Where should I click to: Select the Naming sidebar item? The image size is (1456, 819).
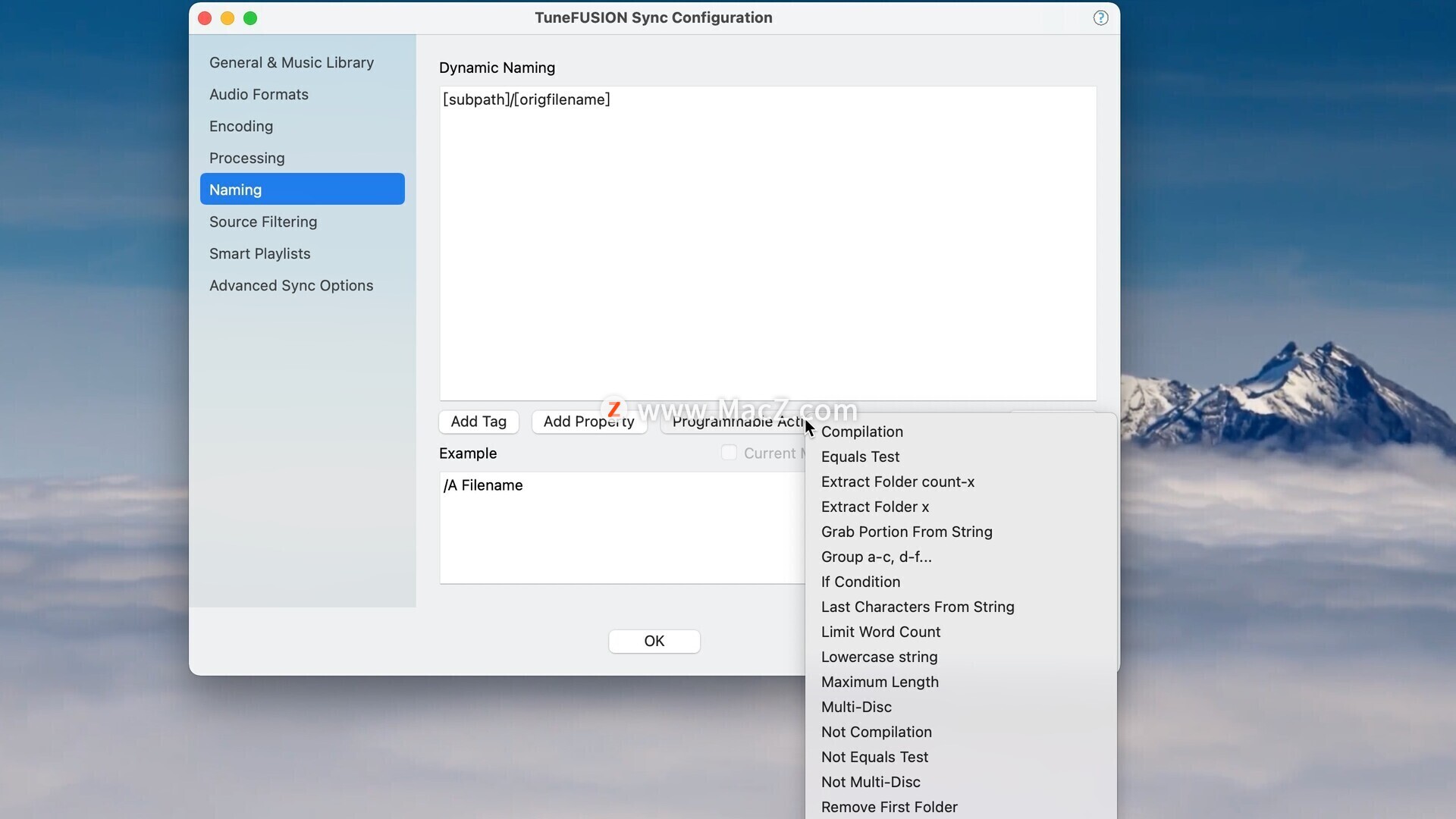[x=302, y=190]
